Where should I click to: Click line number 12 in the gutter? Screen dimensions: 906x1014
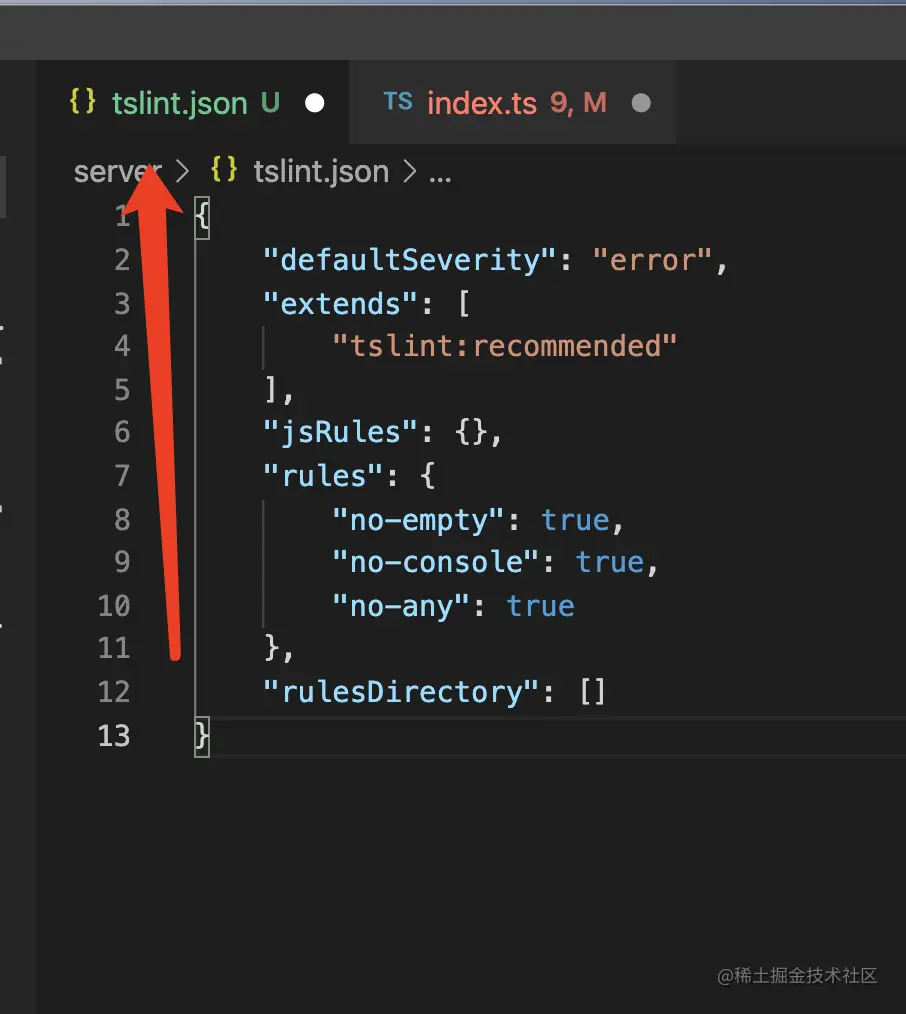click(114, 692)
